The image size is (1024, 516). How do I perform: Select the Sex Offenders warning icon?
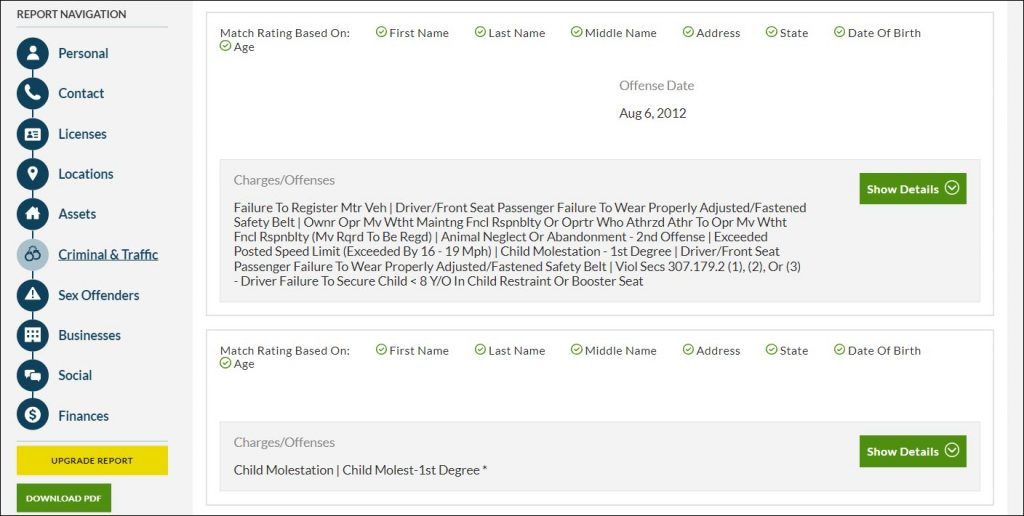click(x=33, y=295)
